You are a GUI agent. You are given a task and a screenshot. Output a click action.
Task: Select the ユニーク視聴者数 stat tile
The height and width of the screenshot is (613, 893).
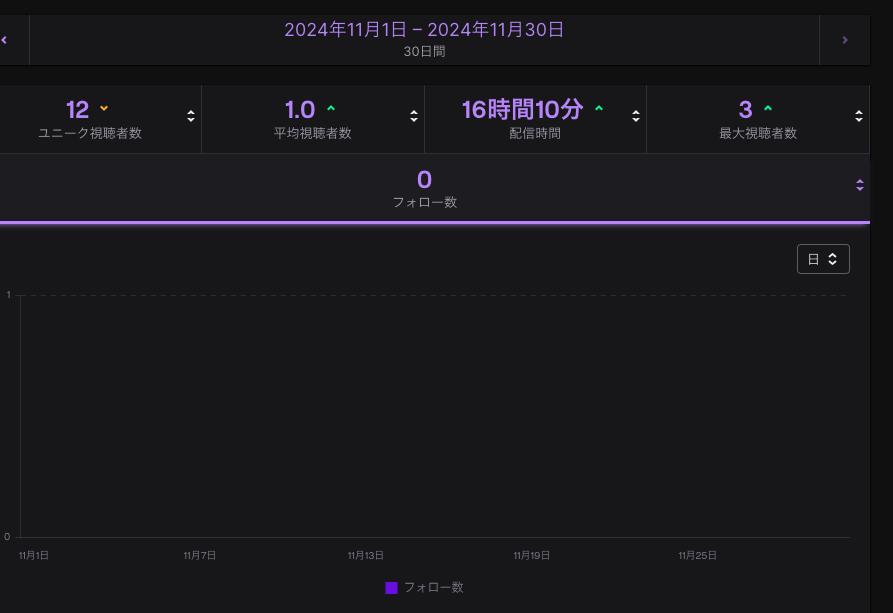click(x=90, y=119)
